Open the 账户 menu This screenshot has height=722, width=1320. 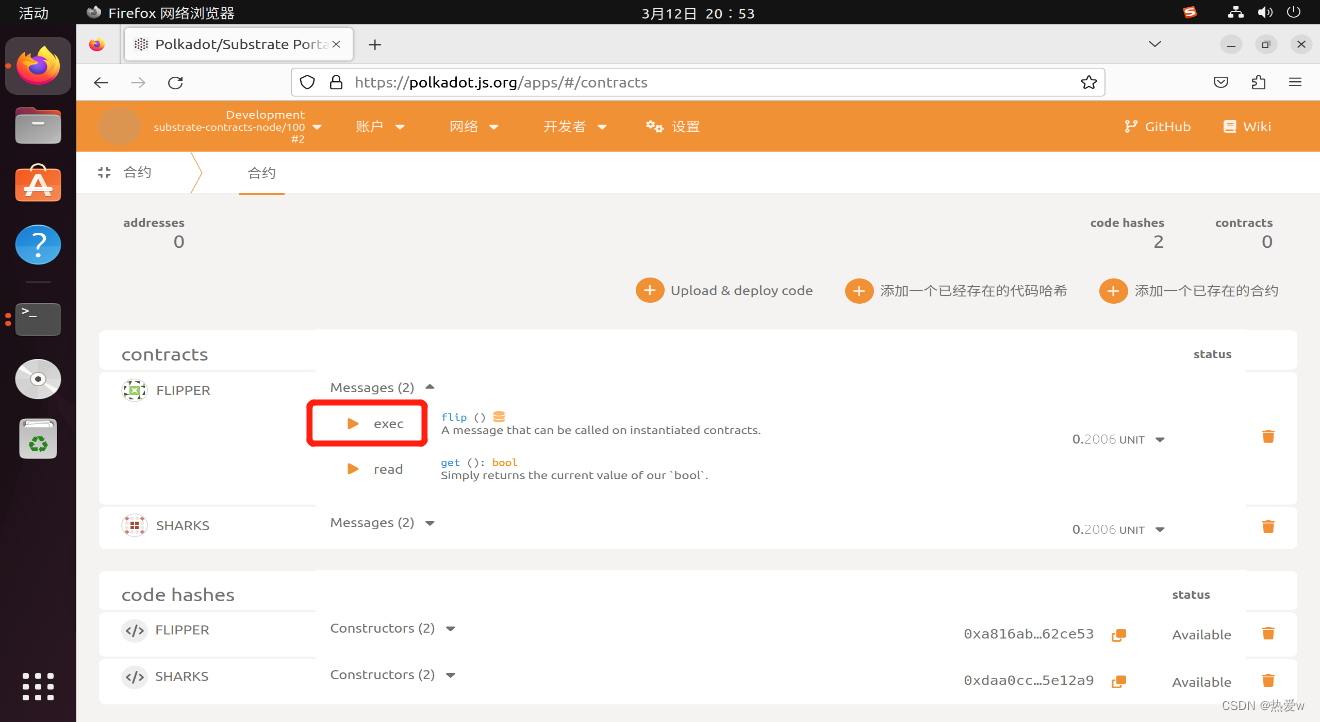coord(380,127)
